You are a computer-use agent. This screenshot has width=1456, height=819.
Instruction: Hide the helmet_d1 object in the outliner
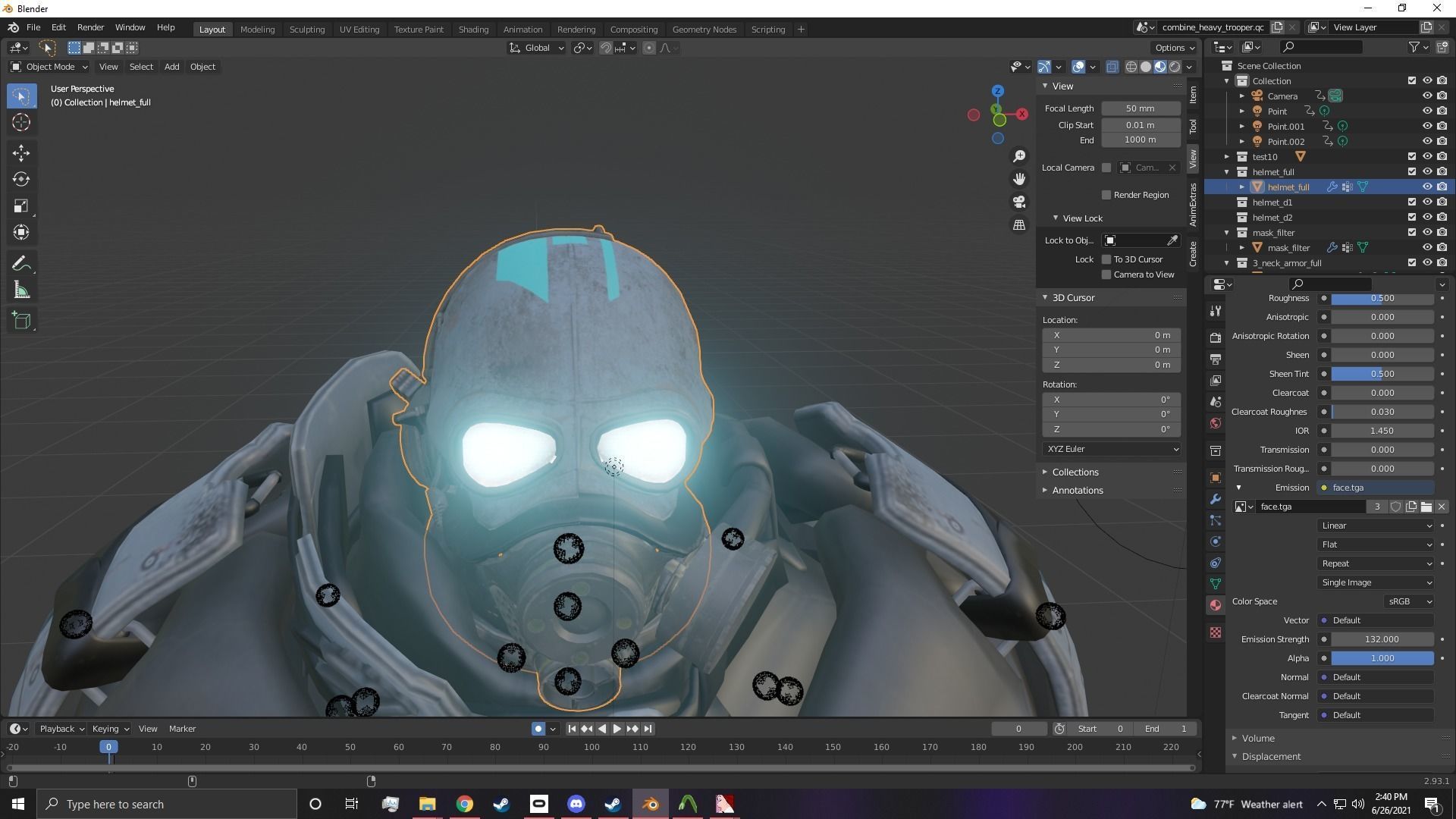pyautogui.click(x=1427, y=202)
